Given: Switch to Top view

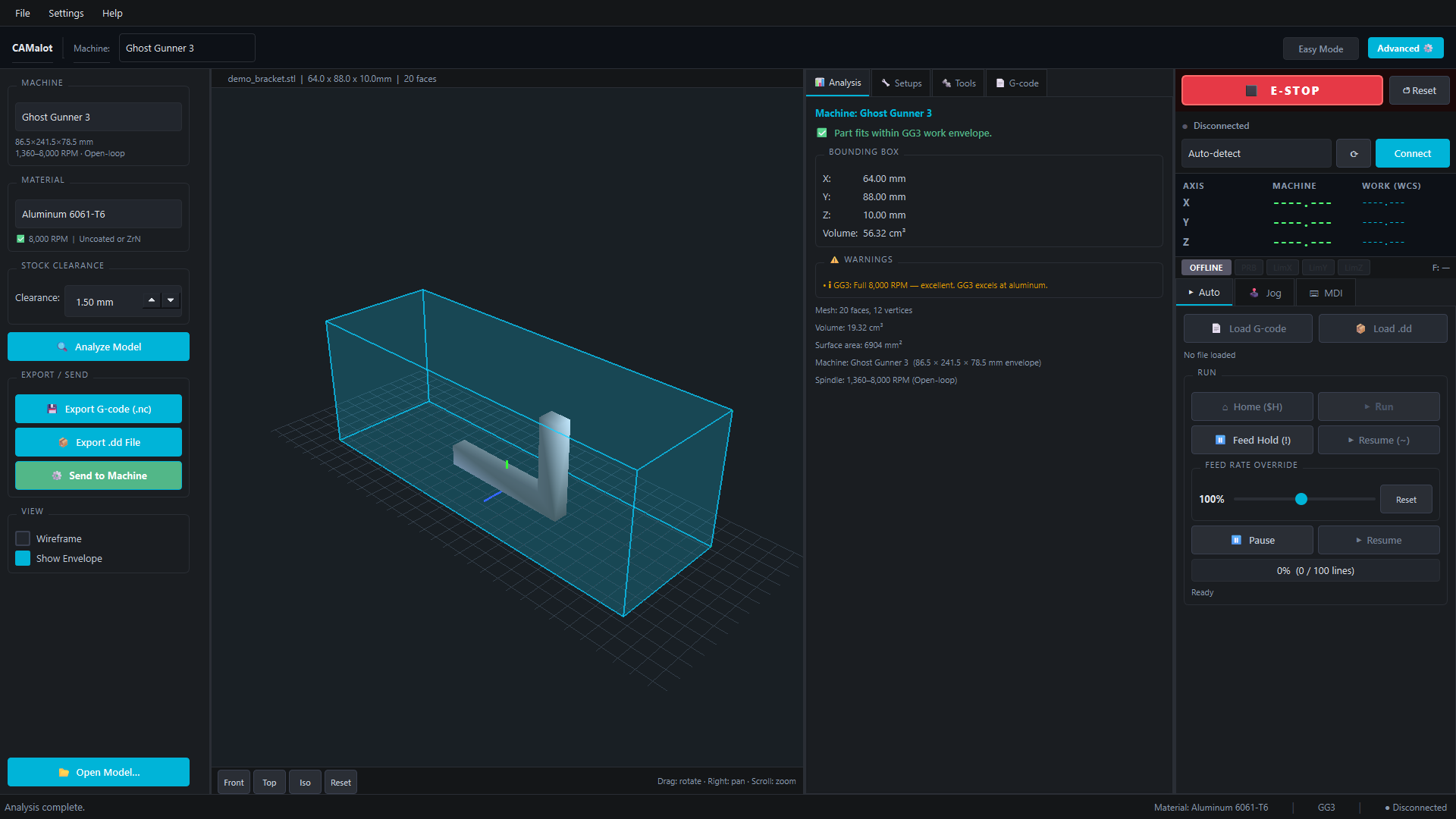Looking at the screenshot, I should pyautogui.click(x=269, y=783).
